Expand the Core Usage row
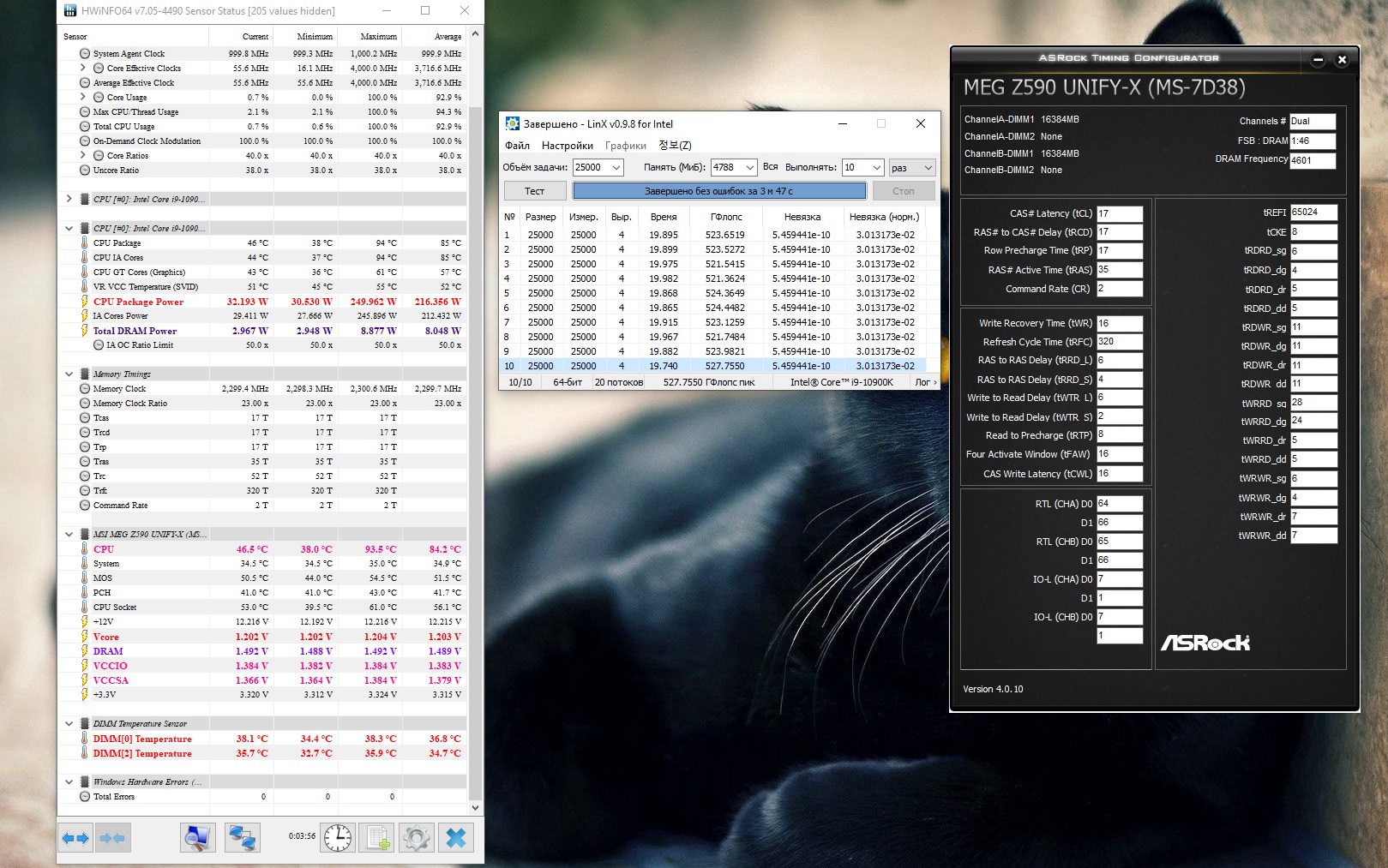 coord(83,97)
